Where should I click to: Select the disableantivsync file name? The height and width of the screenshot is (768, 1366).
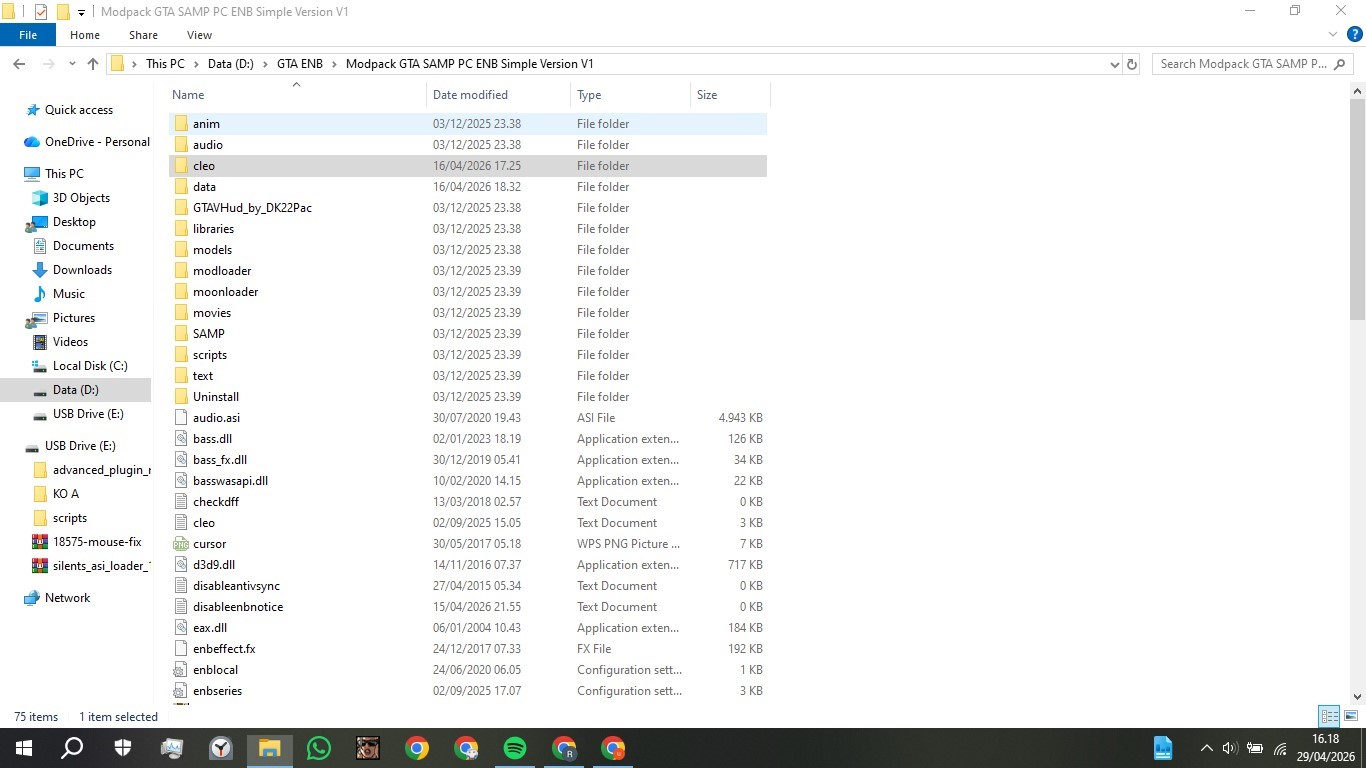click(x=236, y=586)
